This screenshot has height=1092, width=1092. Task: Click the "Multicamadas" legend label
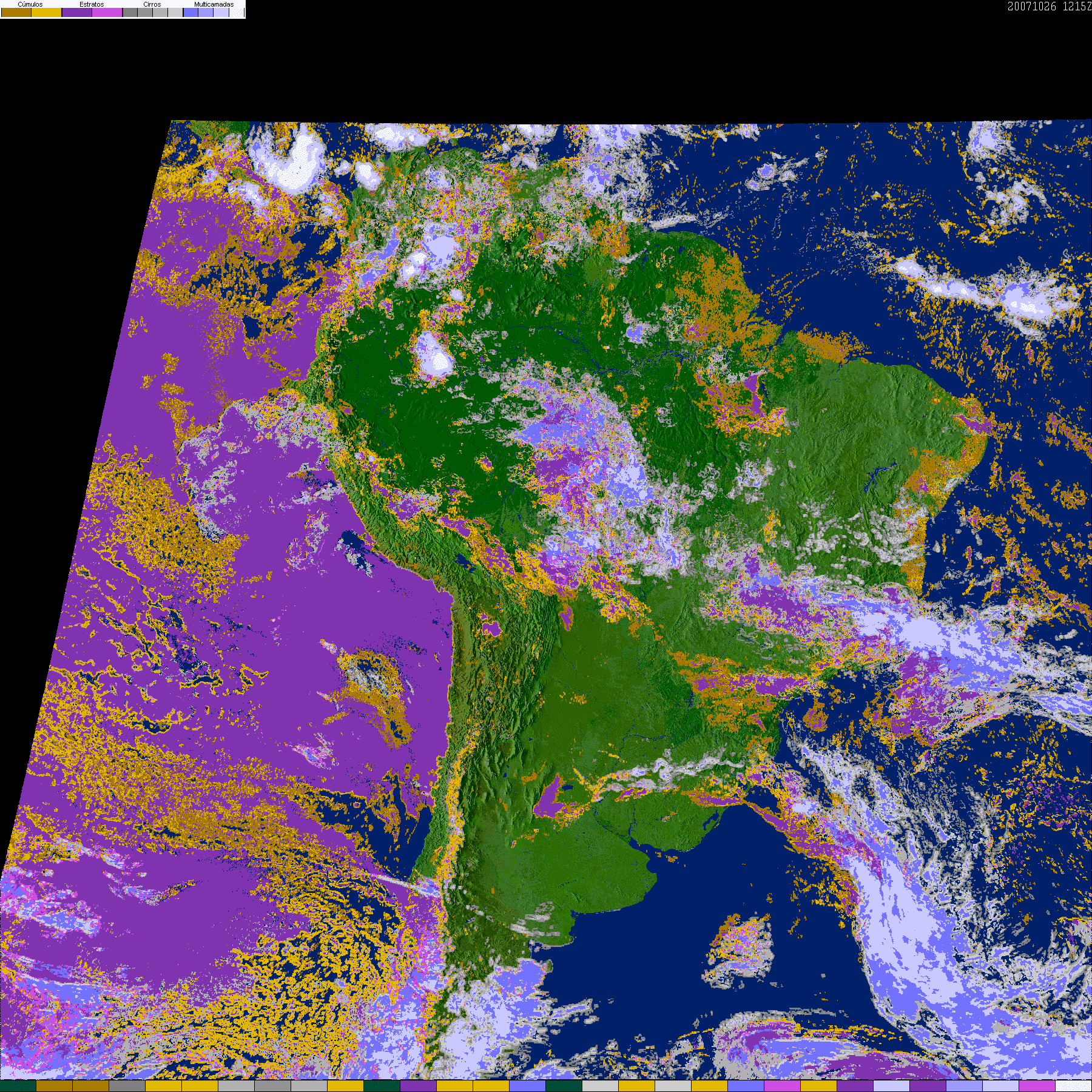click(x=214, y=4)
